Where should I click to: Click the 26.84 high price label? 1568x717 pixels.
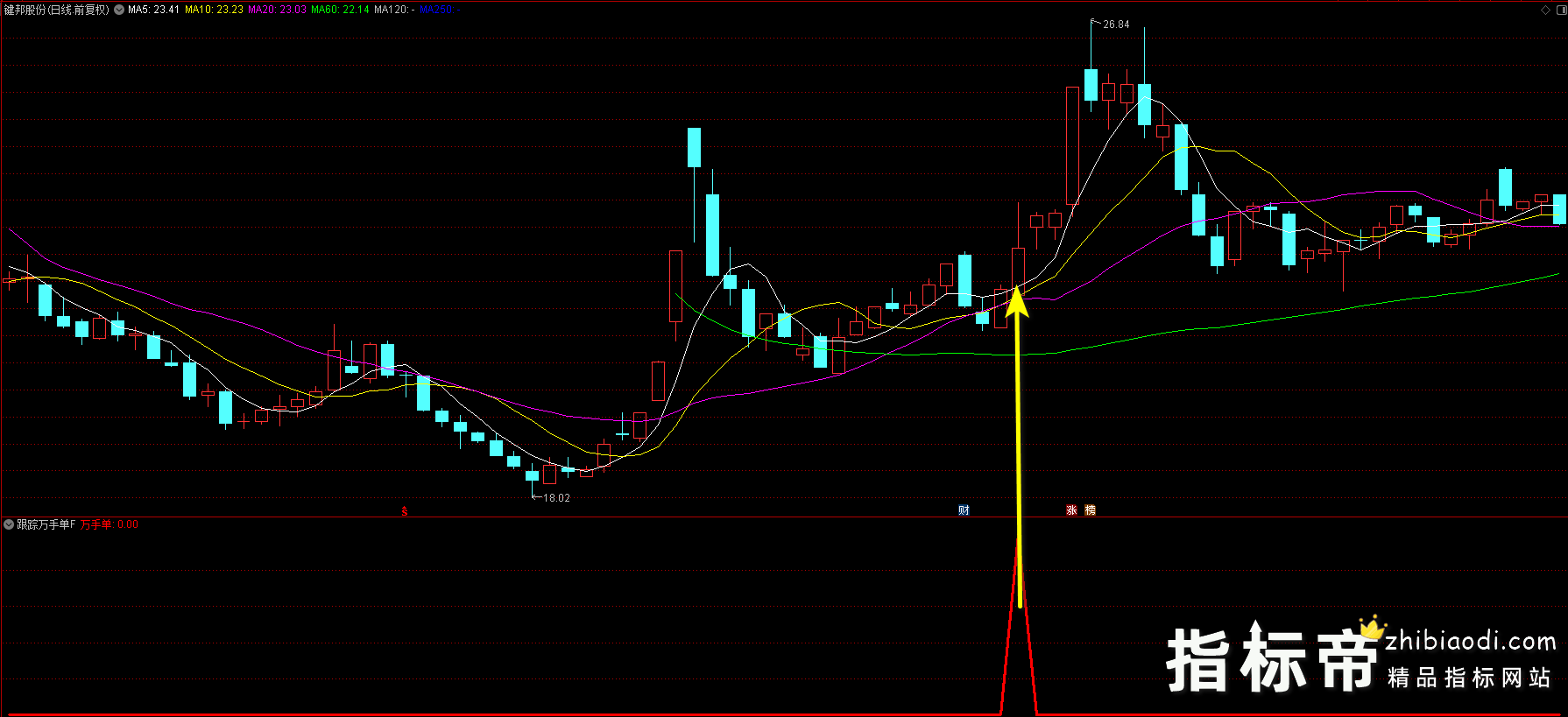pos(1115,25)
